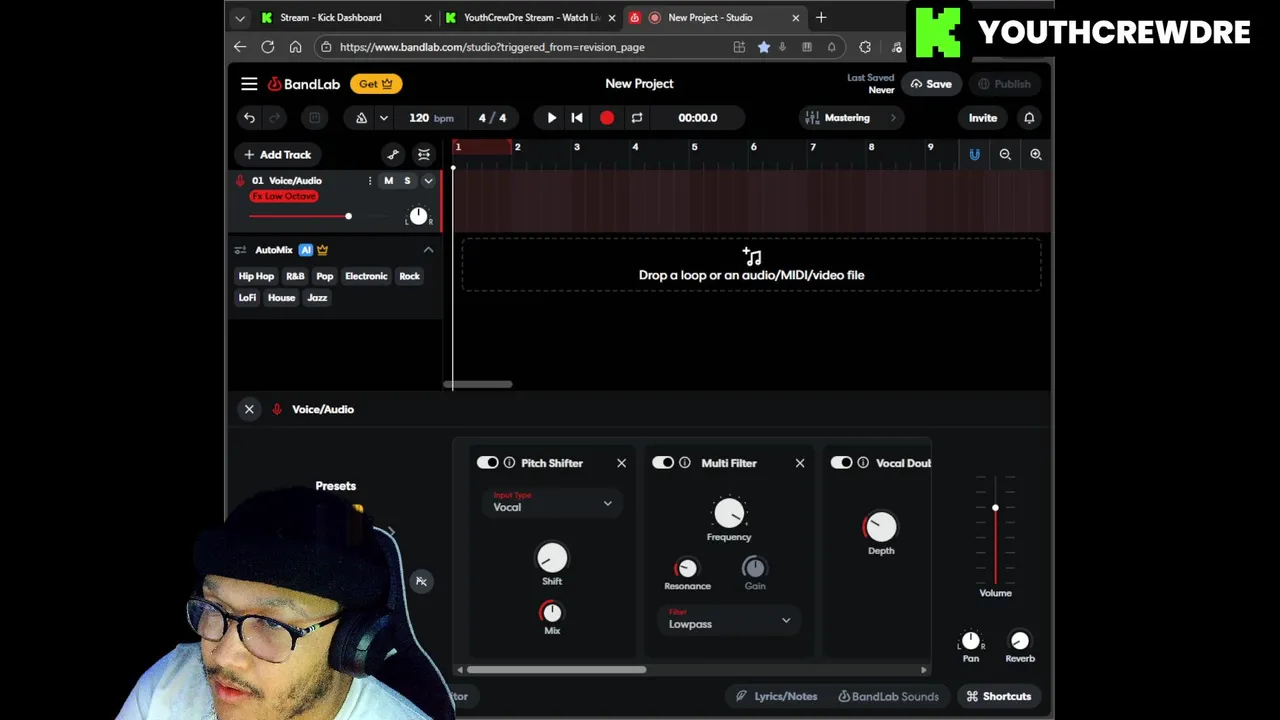The height and width of the screenshot is (720, 1280).
Task: Open the notifications bell in BandLab
Action: (1029, 118)
